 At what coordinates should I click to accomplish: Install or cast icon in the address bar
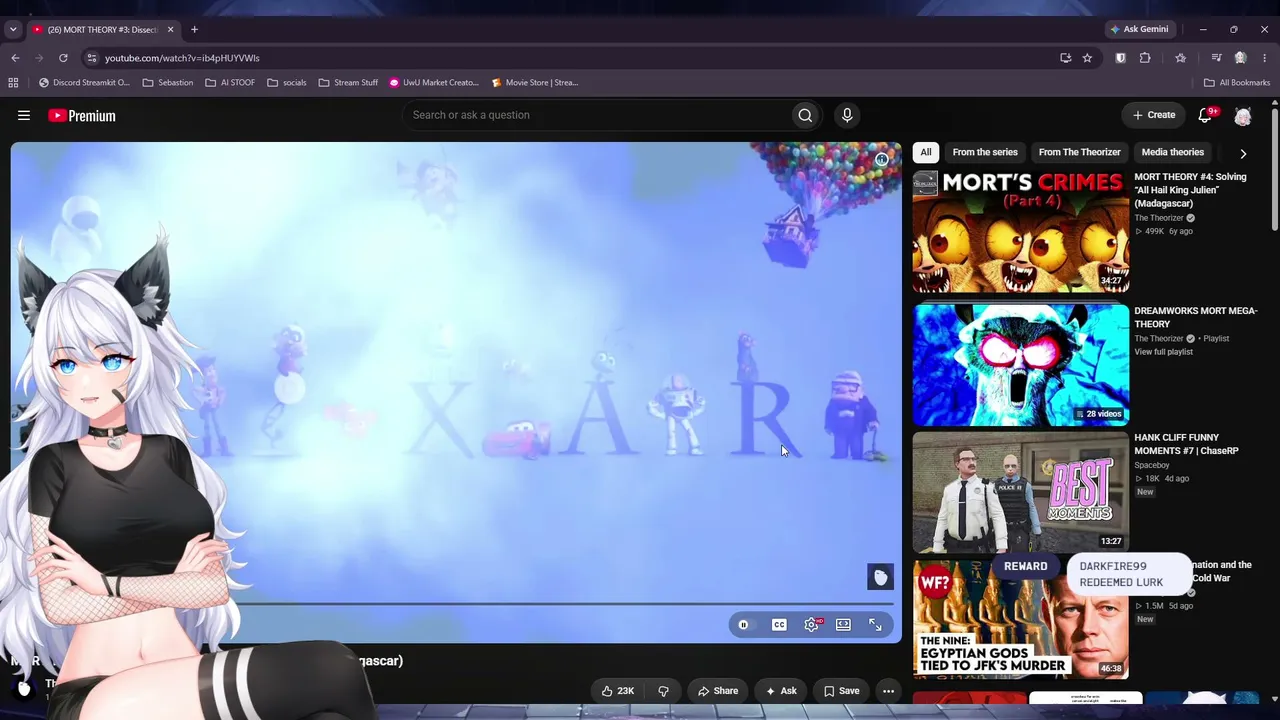click(1066, 58)
